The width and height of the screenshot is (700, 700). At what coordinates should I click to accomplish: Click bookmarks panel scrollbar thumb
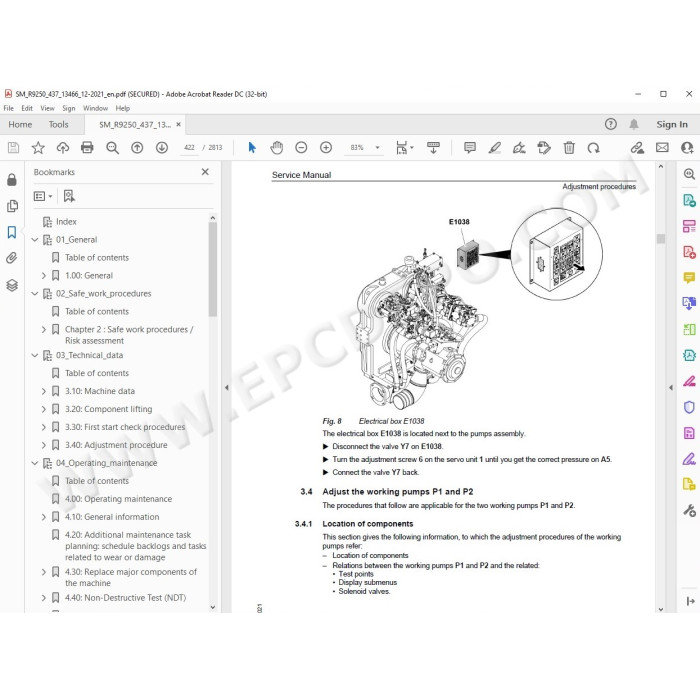pyautogui.click(x=212, y=270)
